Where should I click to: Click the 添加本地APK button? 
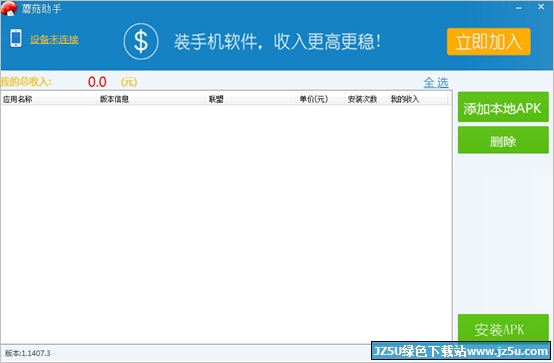pyautogui.click(x=503, y=107)
